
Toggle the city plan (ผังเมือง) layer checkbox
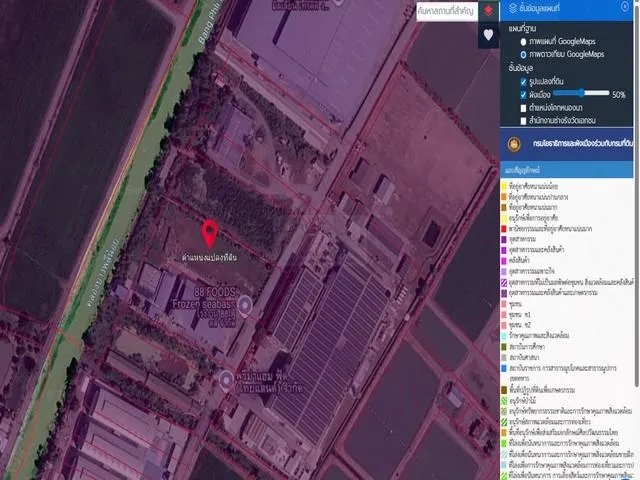[523, 94]
